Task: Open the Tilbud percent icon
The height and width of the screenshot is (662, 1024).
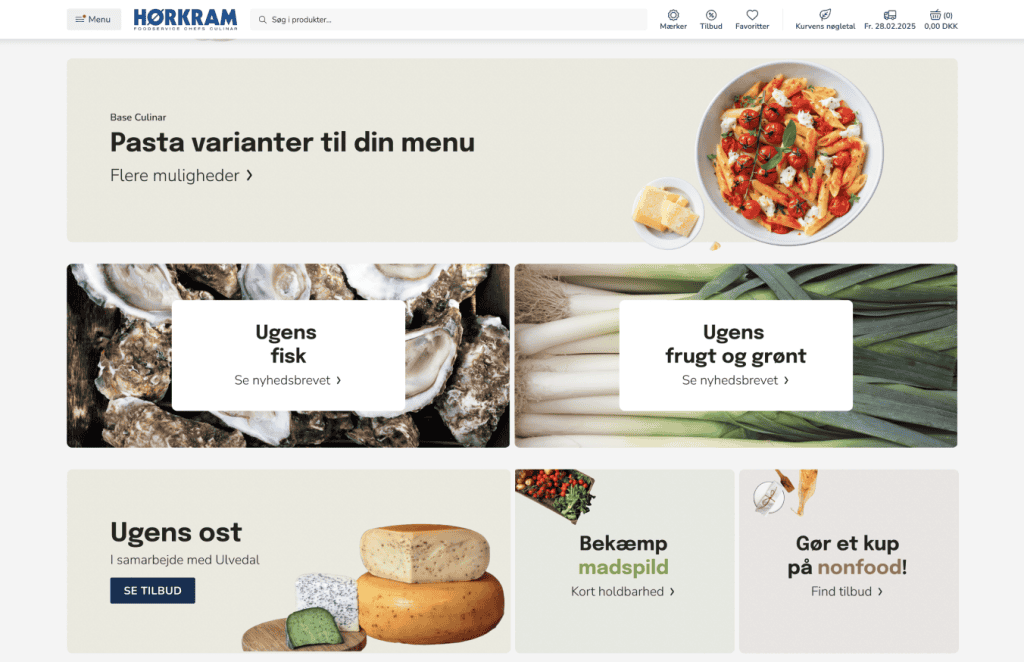Action: pos(711,15)
